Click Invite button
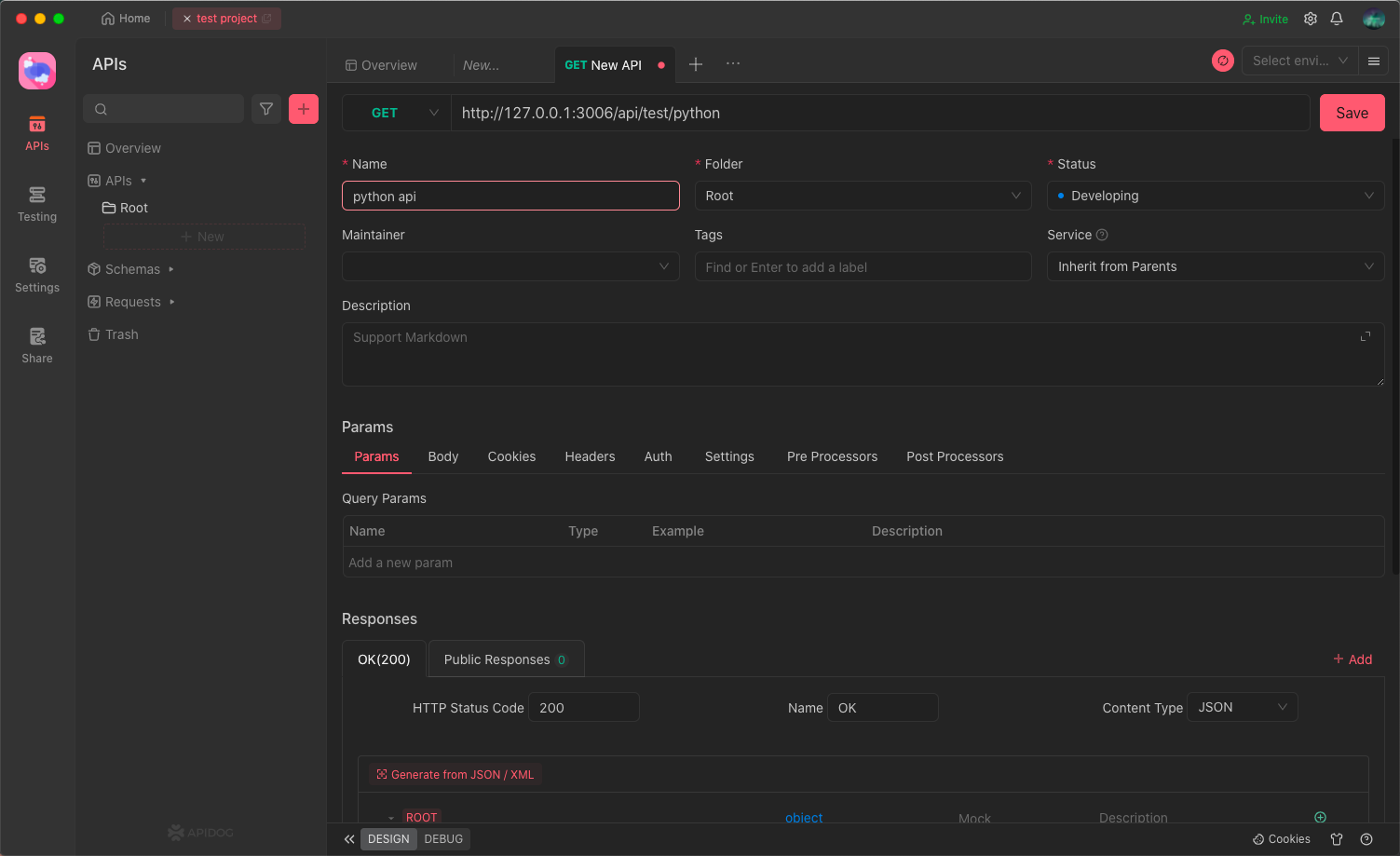Screen dimensions: 1400x856 1265,19
